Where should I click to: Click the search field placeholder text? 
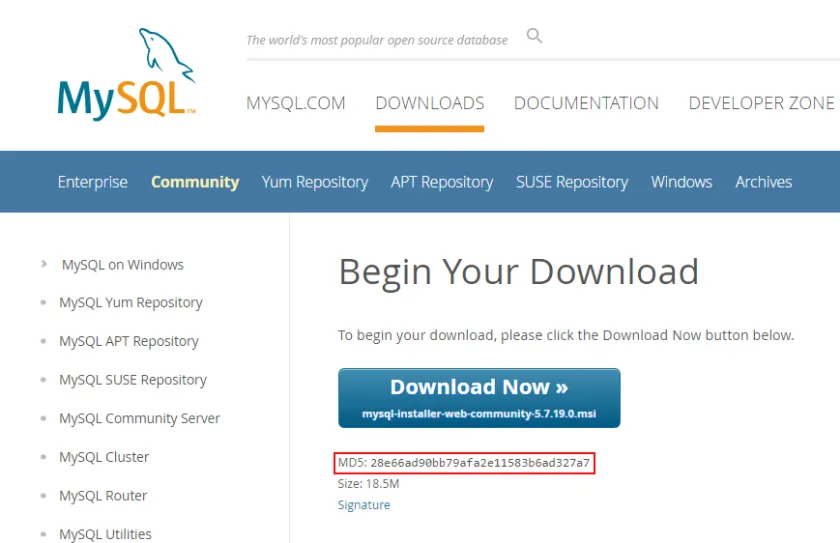(x=377, y=40)
